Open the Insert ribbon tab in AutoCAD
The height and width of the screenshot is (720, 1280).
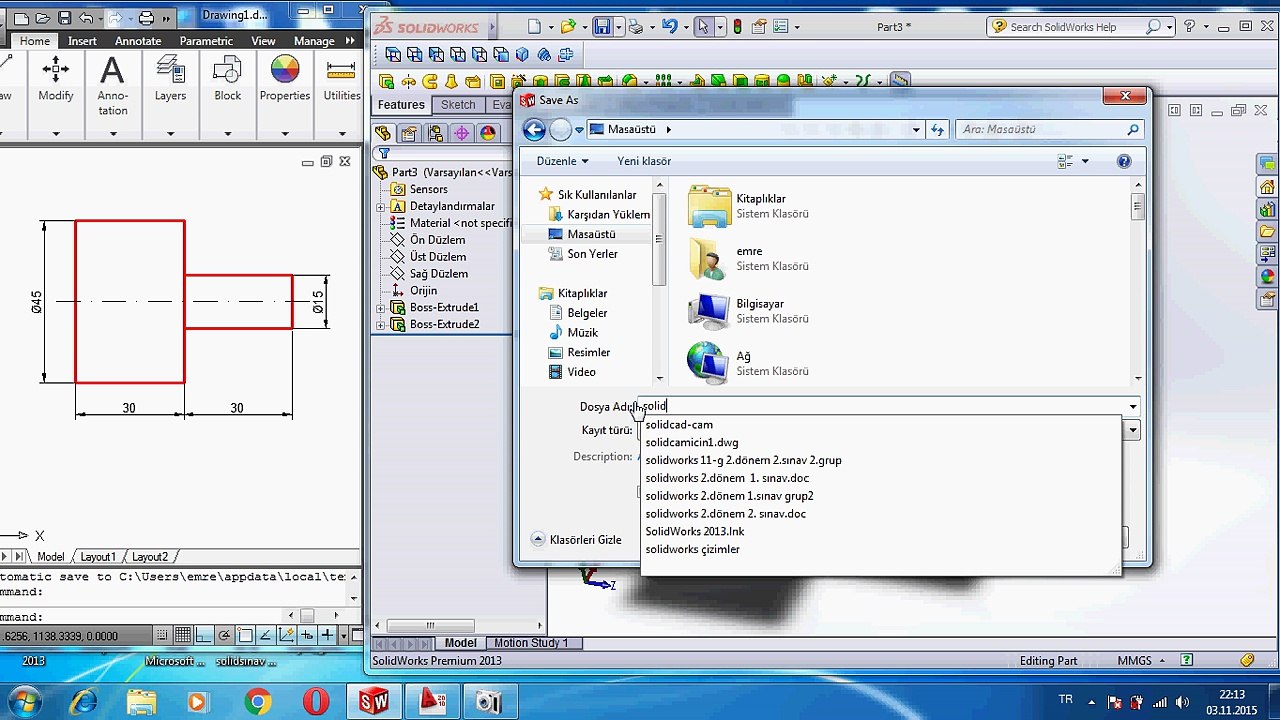tap(83, 41)
